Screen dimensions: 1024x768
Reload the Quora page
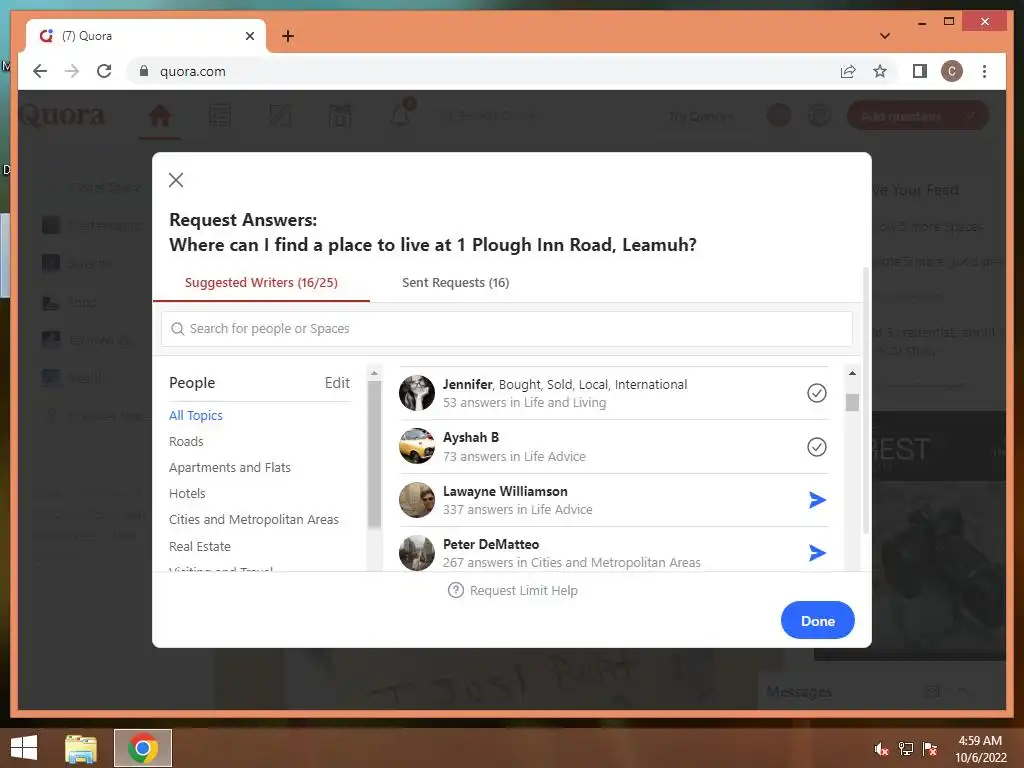104,71
